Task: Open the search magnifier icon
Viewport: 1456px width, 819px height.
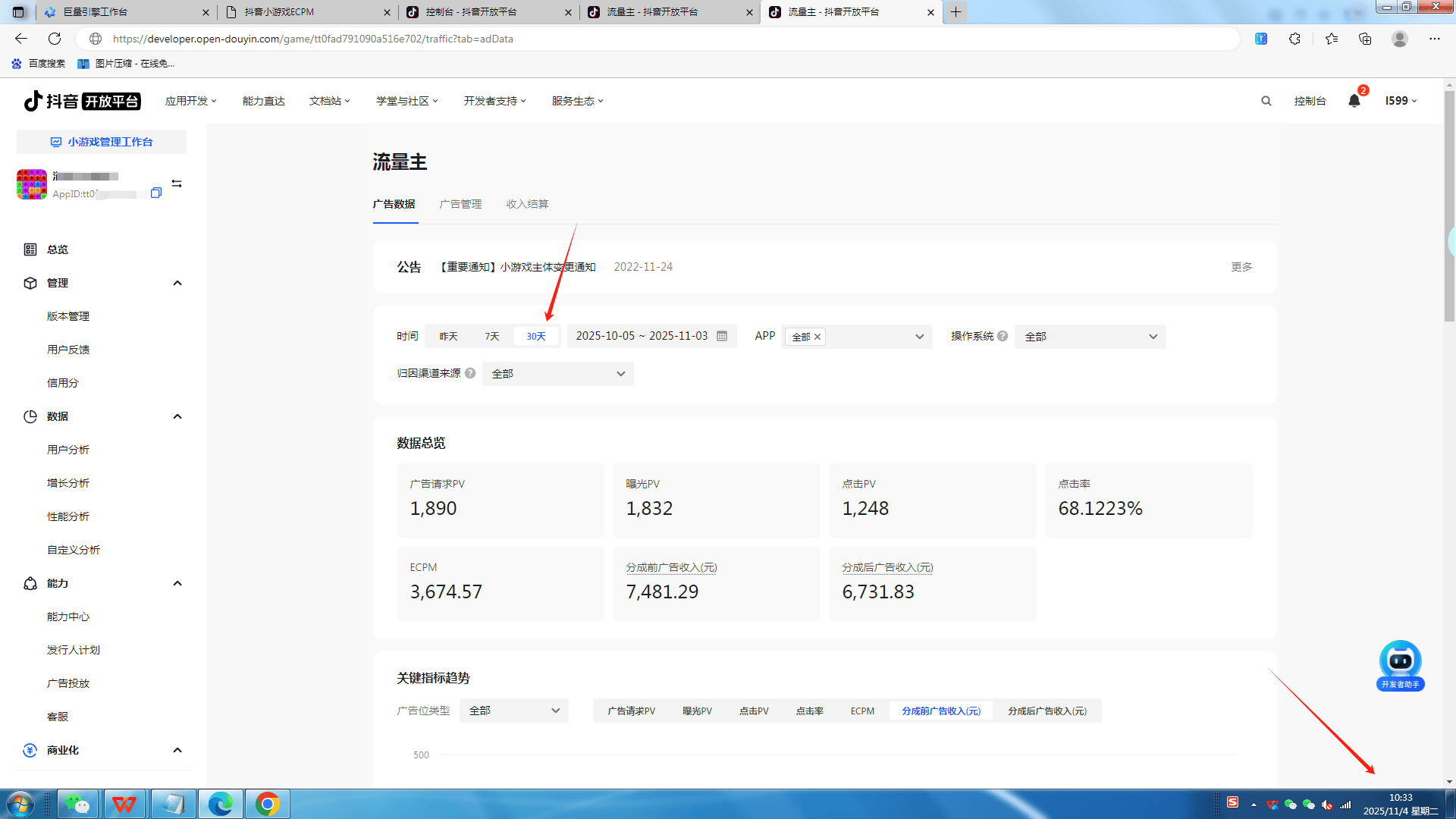Action: pyautogui.click(x=1266, y=101)
